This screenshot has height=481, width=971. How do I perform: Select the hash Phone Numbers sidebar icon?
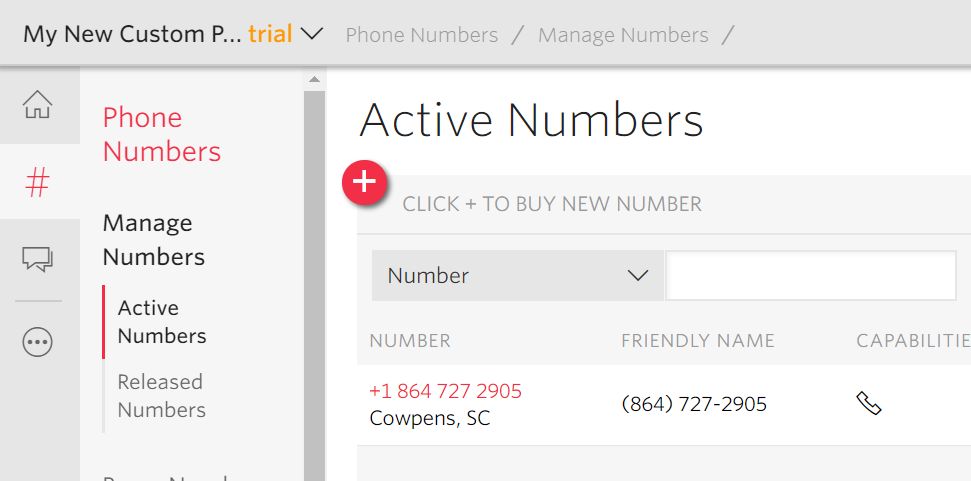(x=37, y=183)
